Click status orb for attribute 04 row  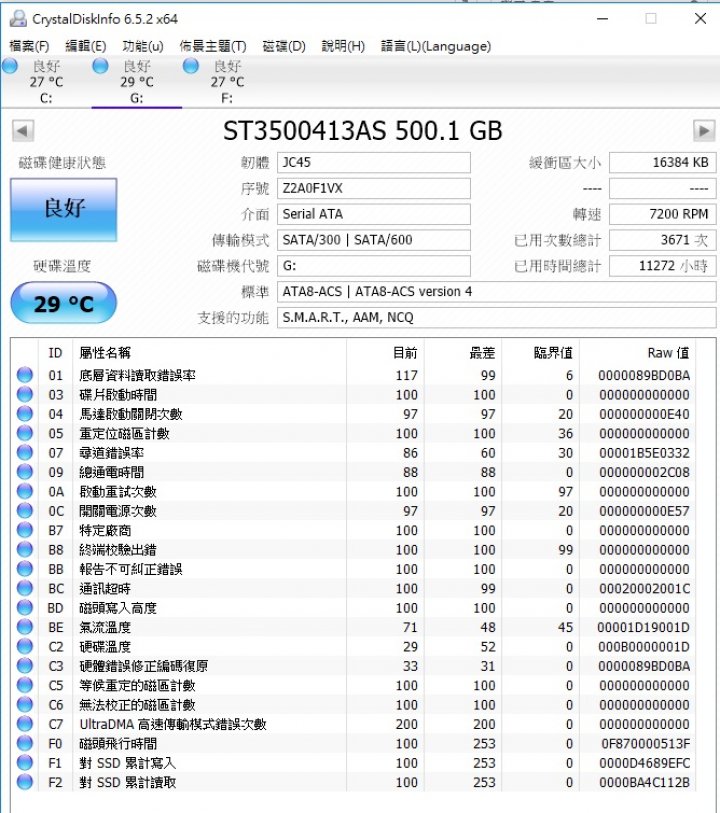24,414
